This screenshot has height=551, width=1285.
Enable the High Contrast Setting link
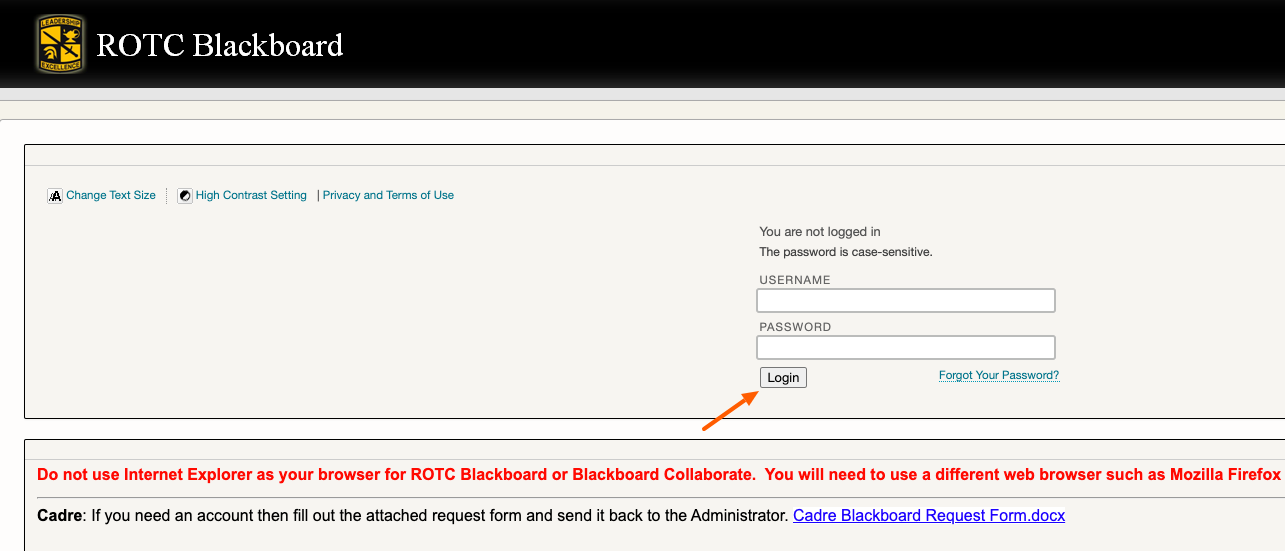[251, 195]
